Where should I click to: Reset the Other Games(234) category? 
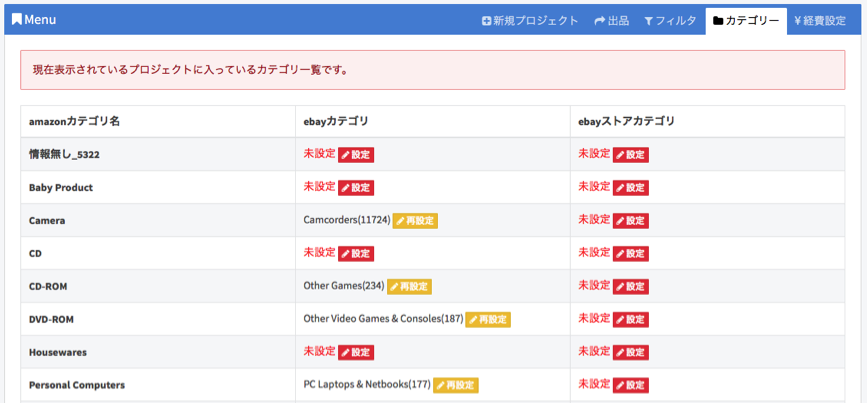(409, 286)
